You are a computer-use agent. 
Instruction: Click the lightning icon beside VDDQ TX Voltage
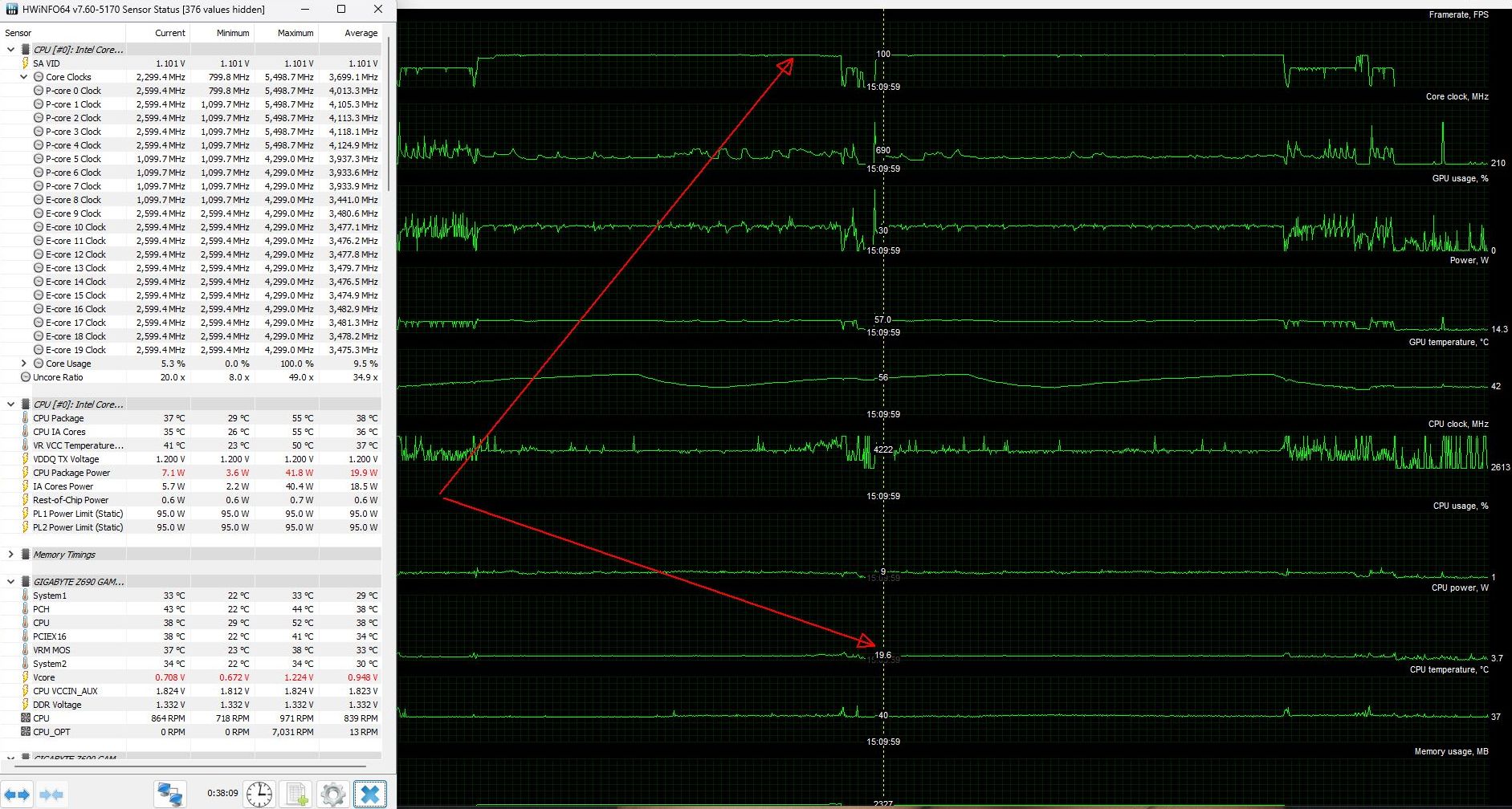point(26,459)
